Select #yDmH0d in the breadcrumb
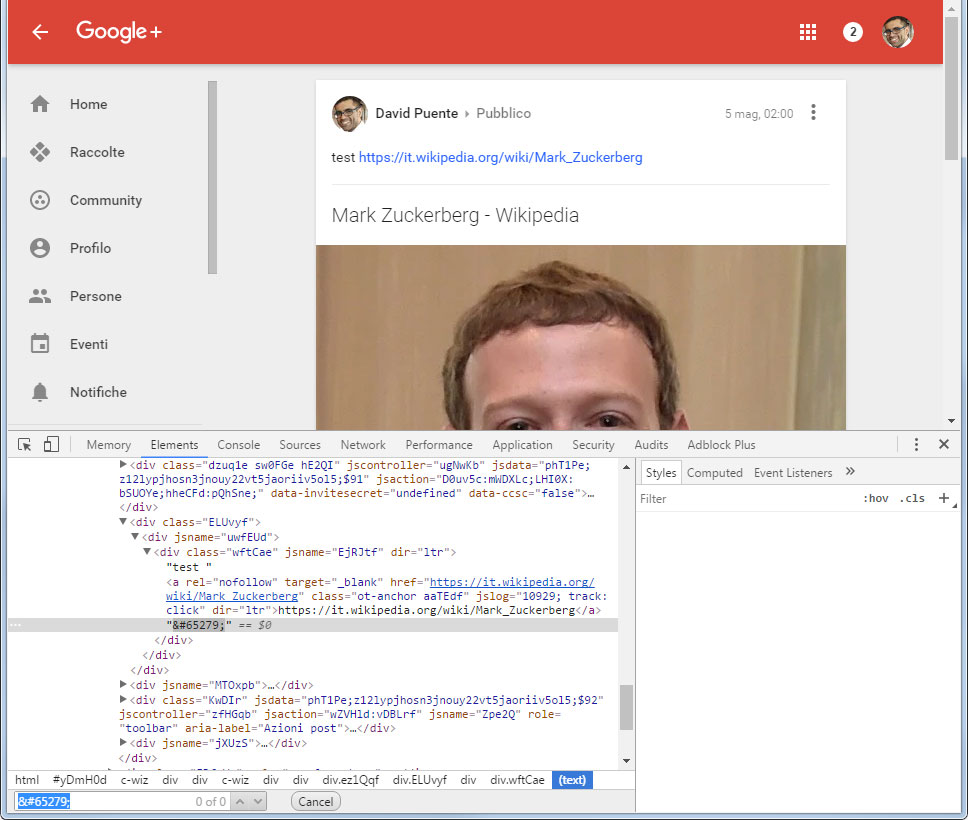968x820 pixels. [x=80, y=780]
